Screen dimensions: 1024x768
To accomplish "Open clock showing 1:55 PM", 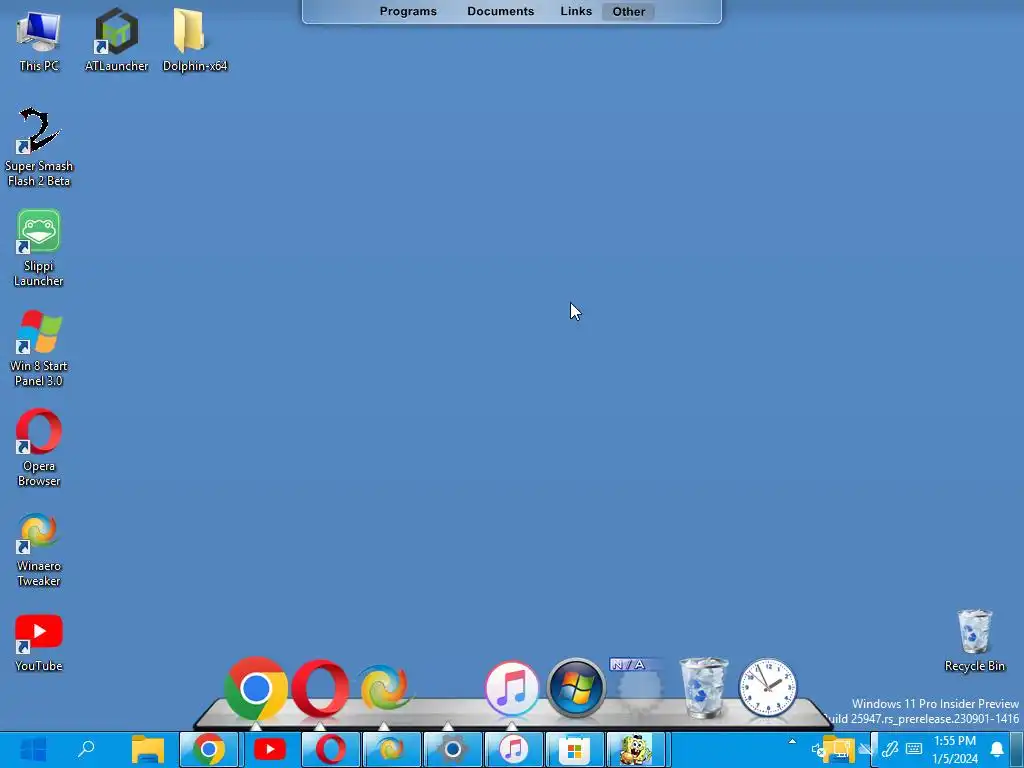I will point(955,750).
